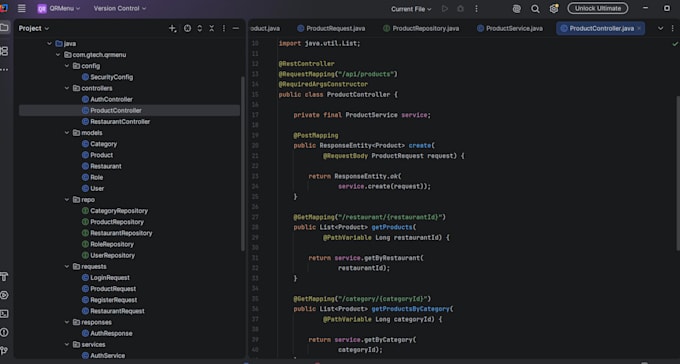
Task: Debug the current file with bug icon
Action: pos(461,9)
